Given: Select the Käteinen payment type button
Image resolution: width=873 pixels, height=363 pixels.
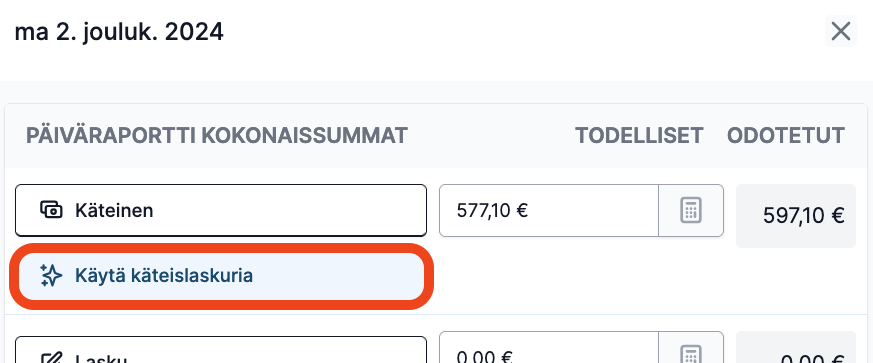Looking at the screenshot, I should coord(221,210).
